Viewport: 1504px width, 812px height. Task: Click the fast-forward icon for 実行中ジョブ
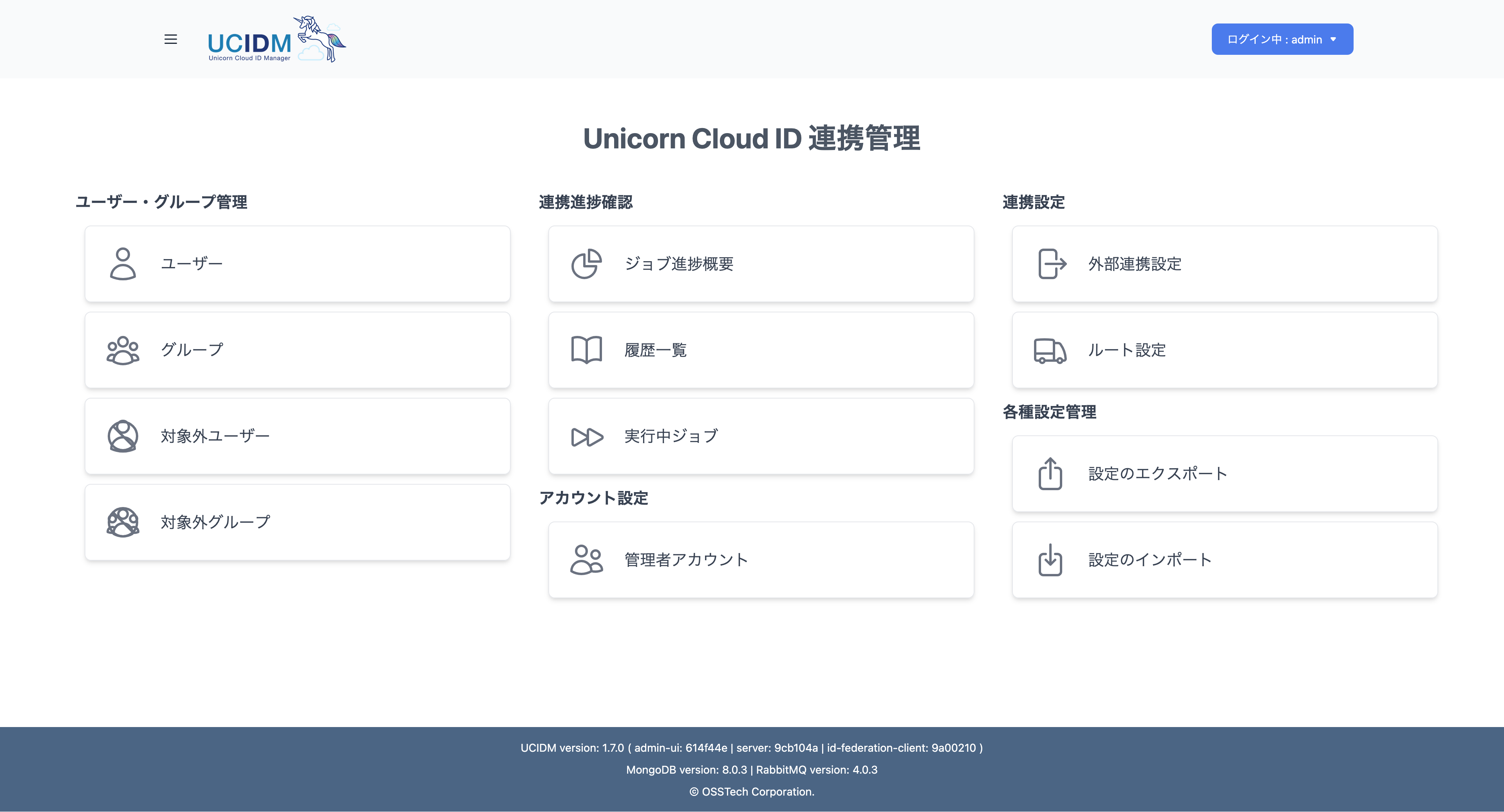[587, 437]
